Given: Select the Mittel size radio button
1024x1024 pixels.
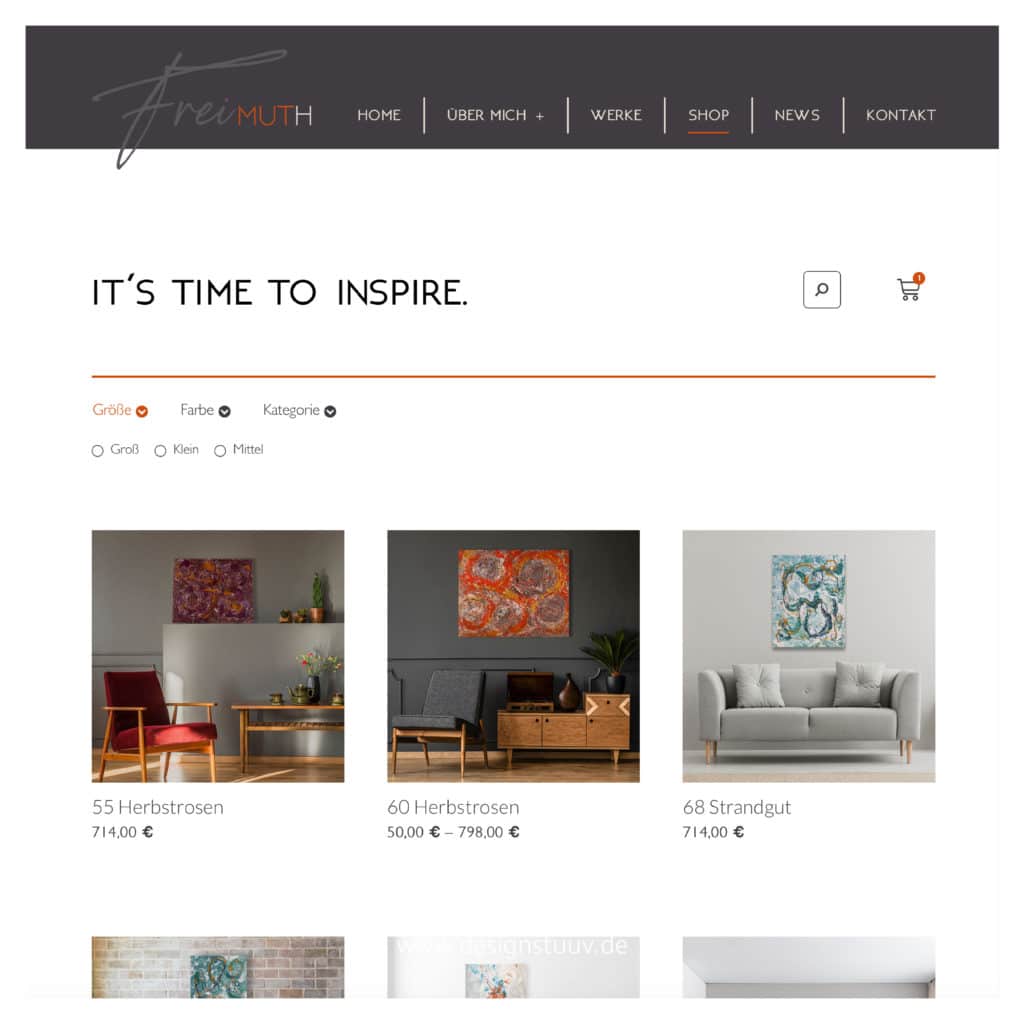Looking at the screenshot, I should (220, 451).
